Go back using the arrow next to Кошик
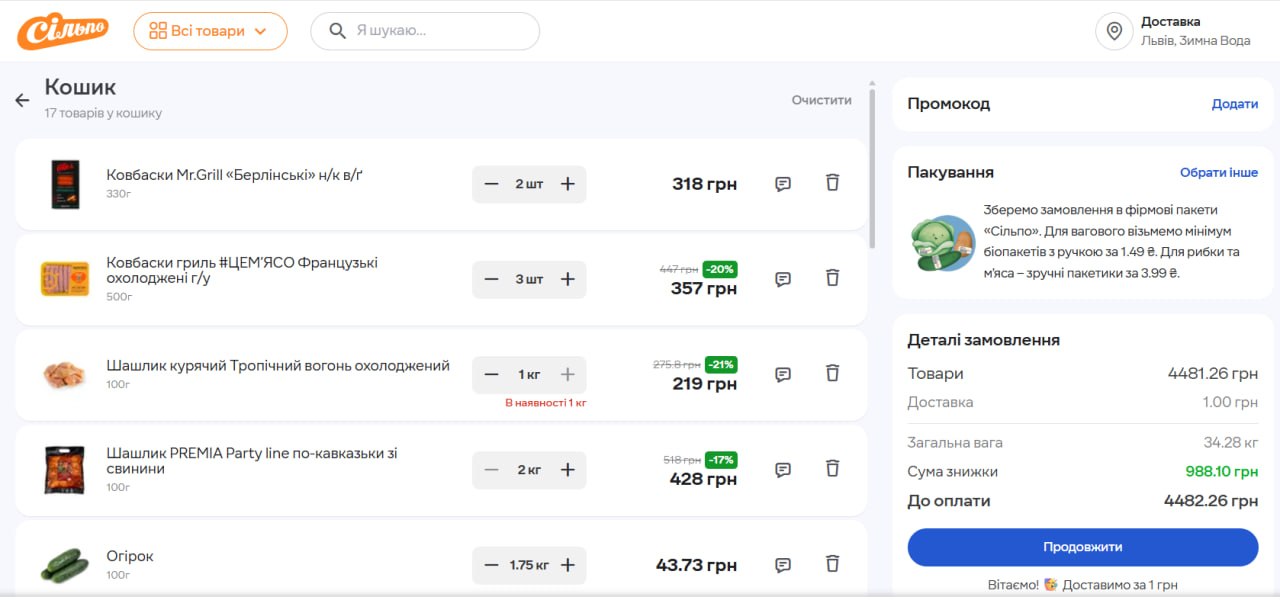Screen dimensions: 1280x600 point(22,100)
